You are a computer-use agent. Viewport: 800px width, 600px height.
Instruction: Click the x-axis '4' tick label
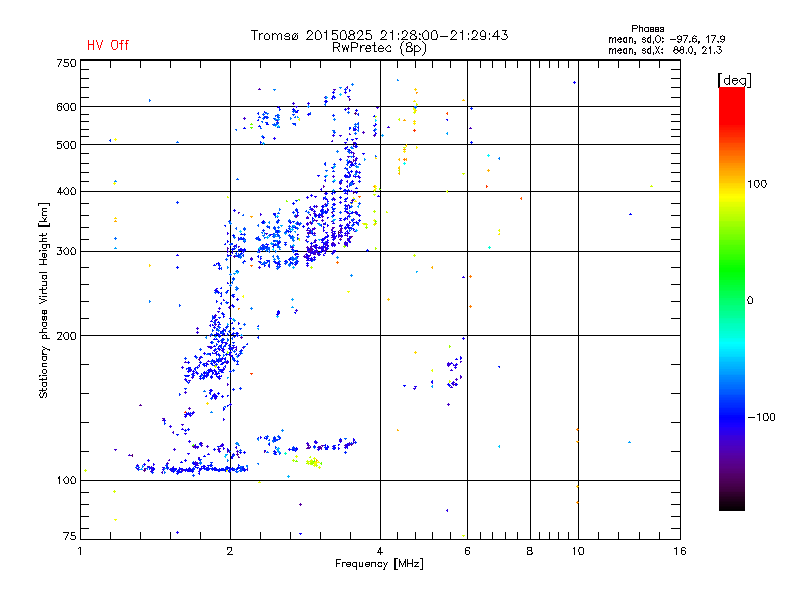pos(380,551)
